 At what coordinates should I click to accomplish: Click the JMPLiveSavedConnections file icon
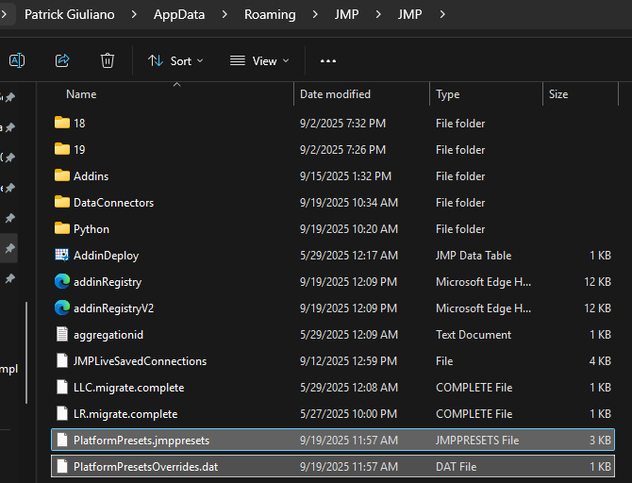tap(62, 360)
